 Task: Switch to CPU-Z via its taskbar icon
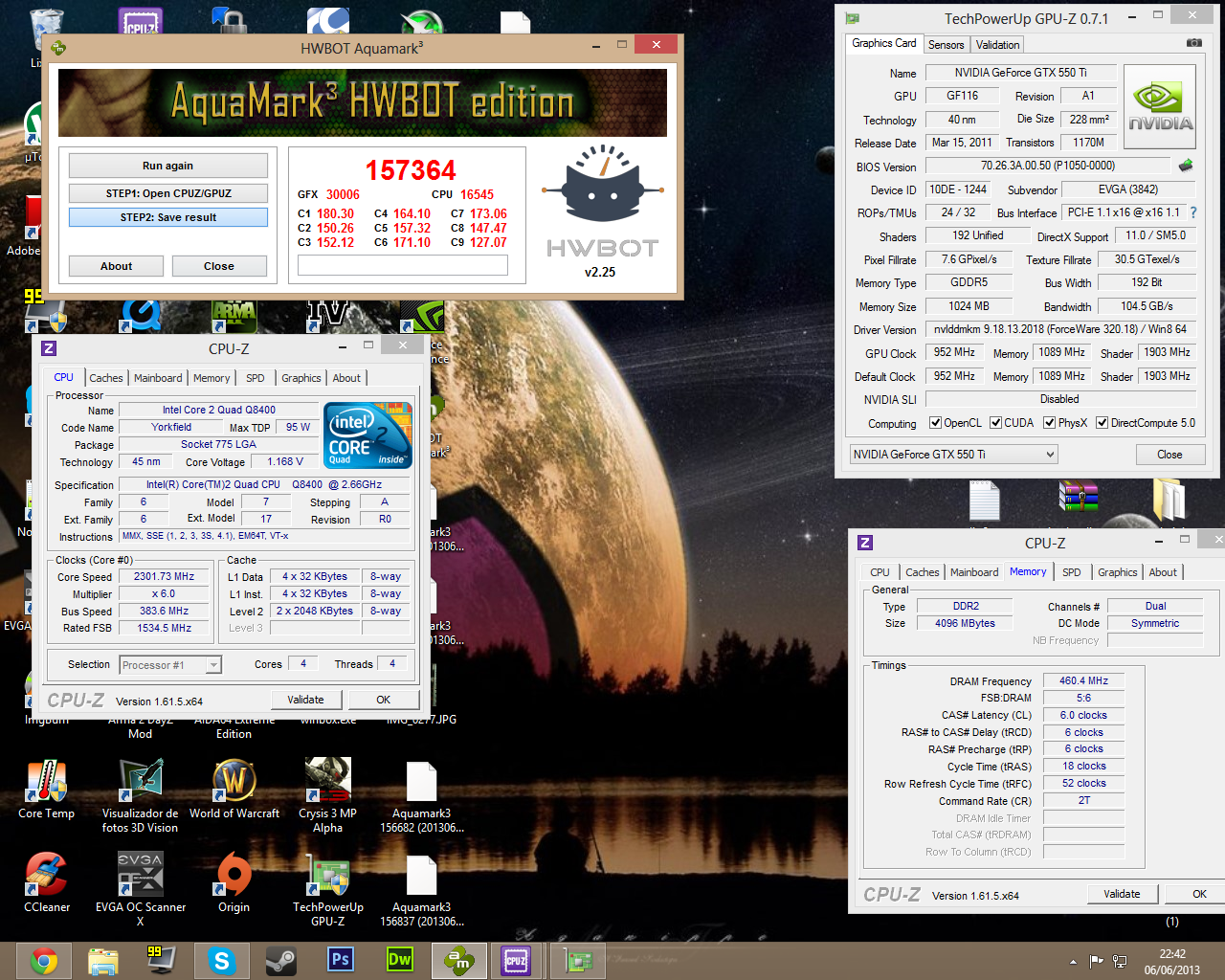coord(517,961)
